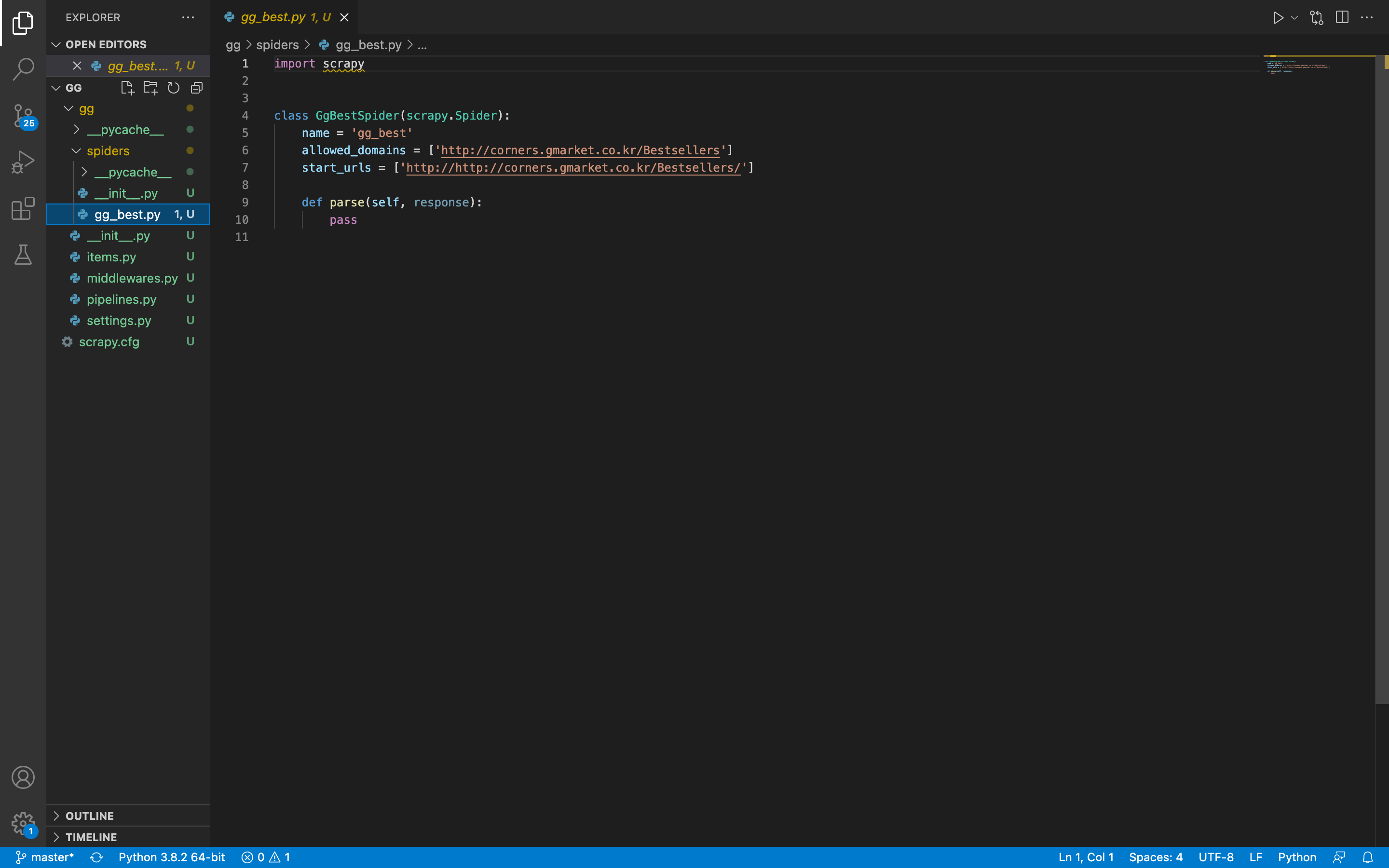The height and width of the screenshot is (868, 1389).
Task: Expand the Timeline panel
Action: click(x=129, y=837)
